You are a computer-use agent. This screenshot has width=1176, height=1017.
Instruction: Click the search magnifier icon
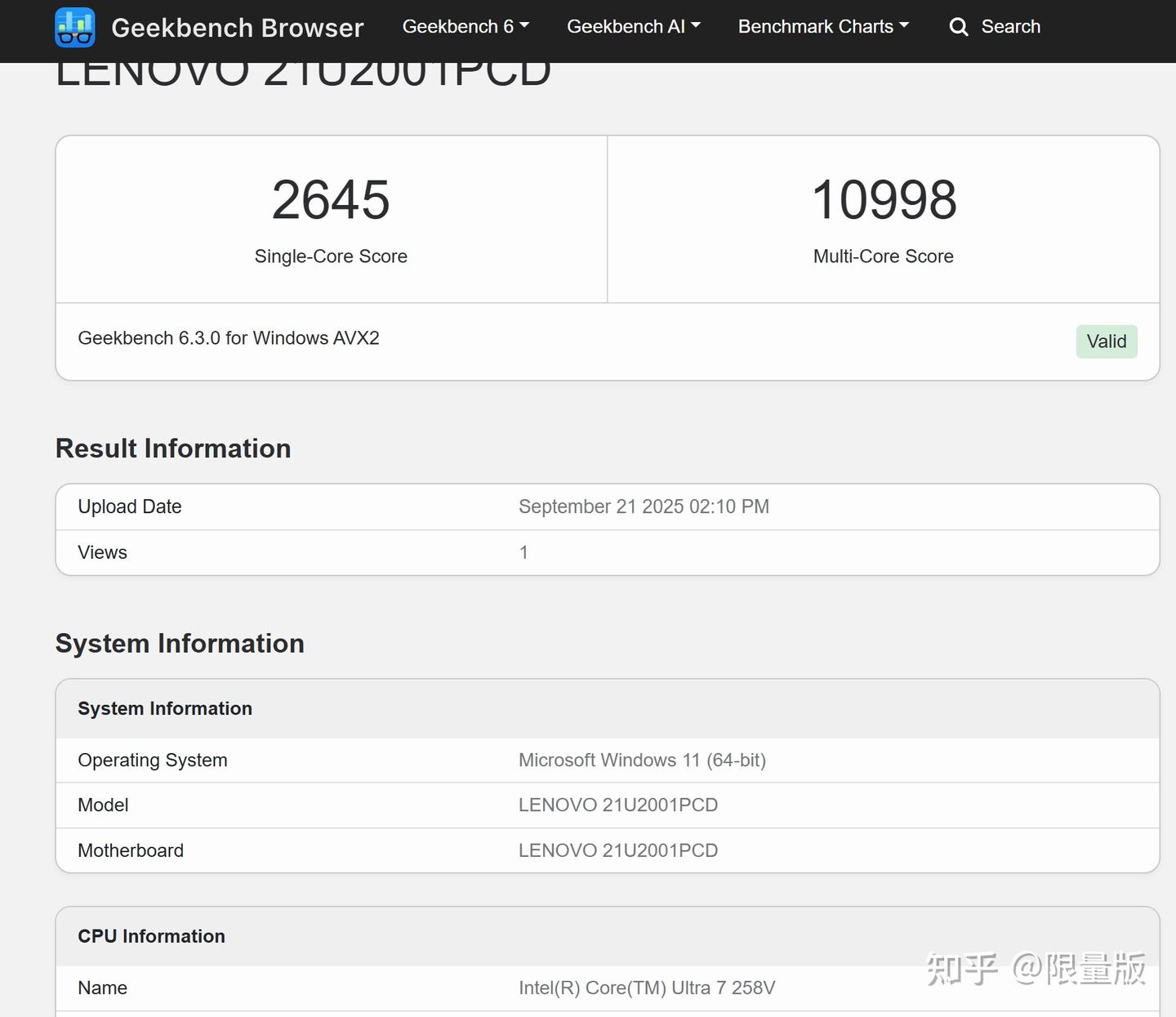click(x=959, y=27)
